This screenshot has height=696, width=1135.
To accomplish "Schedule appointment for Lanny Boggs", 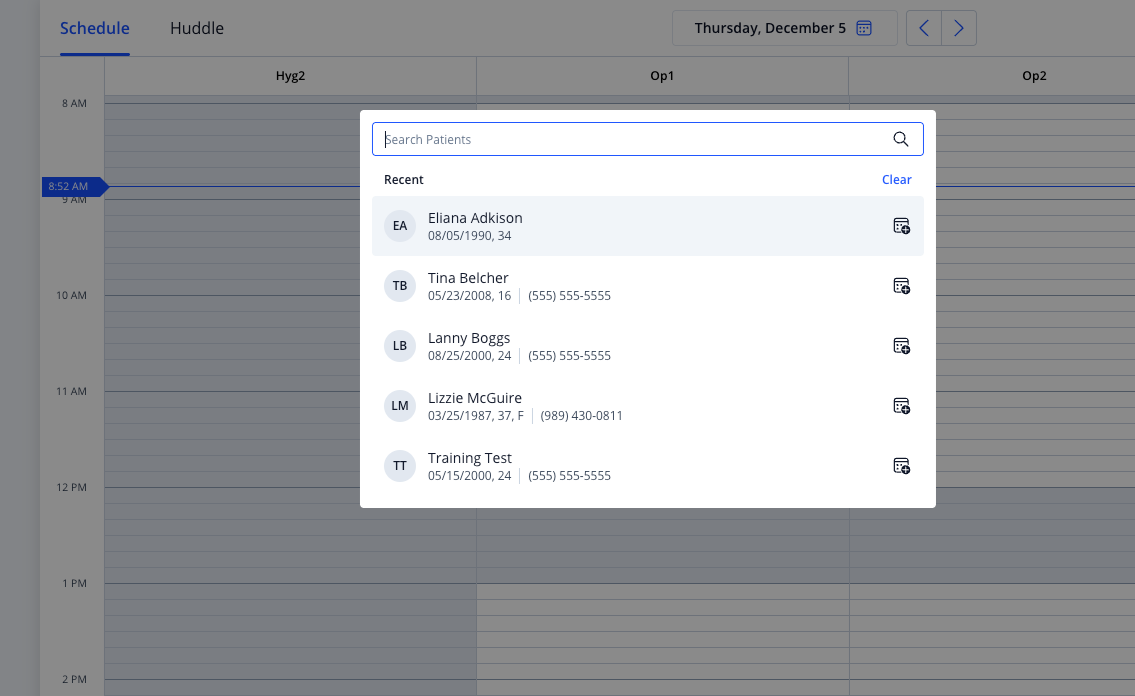I will pos(901,346).
